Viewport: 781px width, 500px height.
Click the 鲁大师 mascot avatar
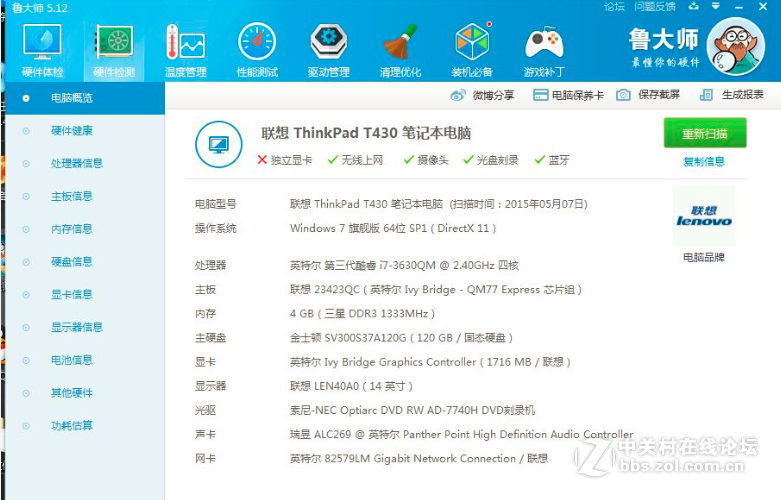(x=736, y=46)
